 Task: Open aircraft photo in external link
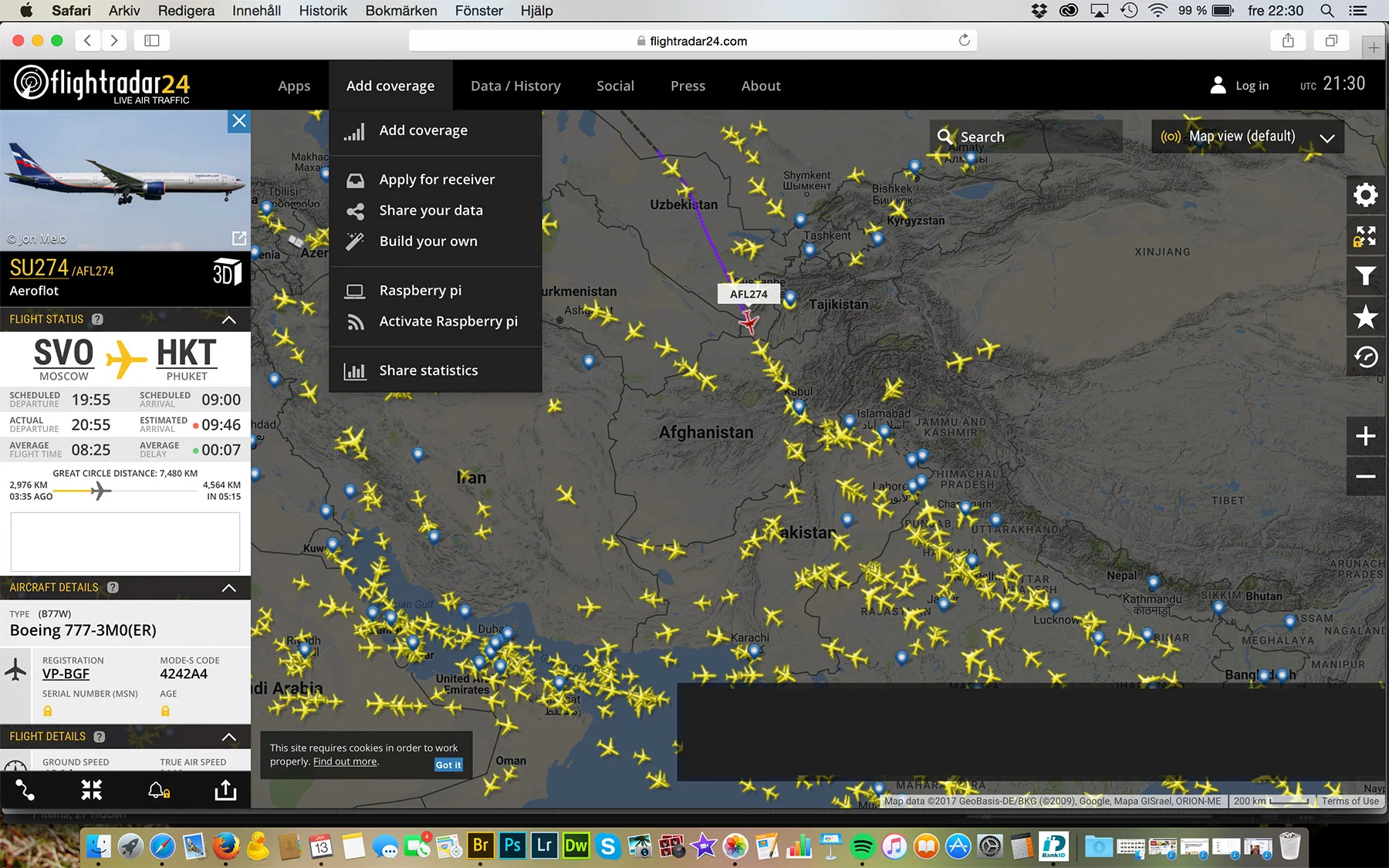coord(239,238)
